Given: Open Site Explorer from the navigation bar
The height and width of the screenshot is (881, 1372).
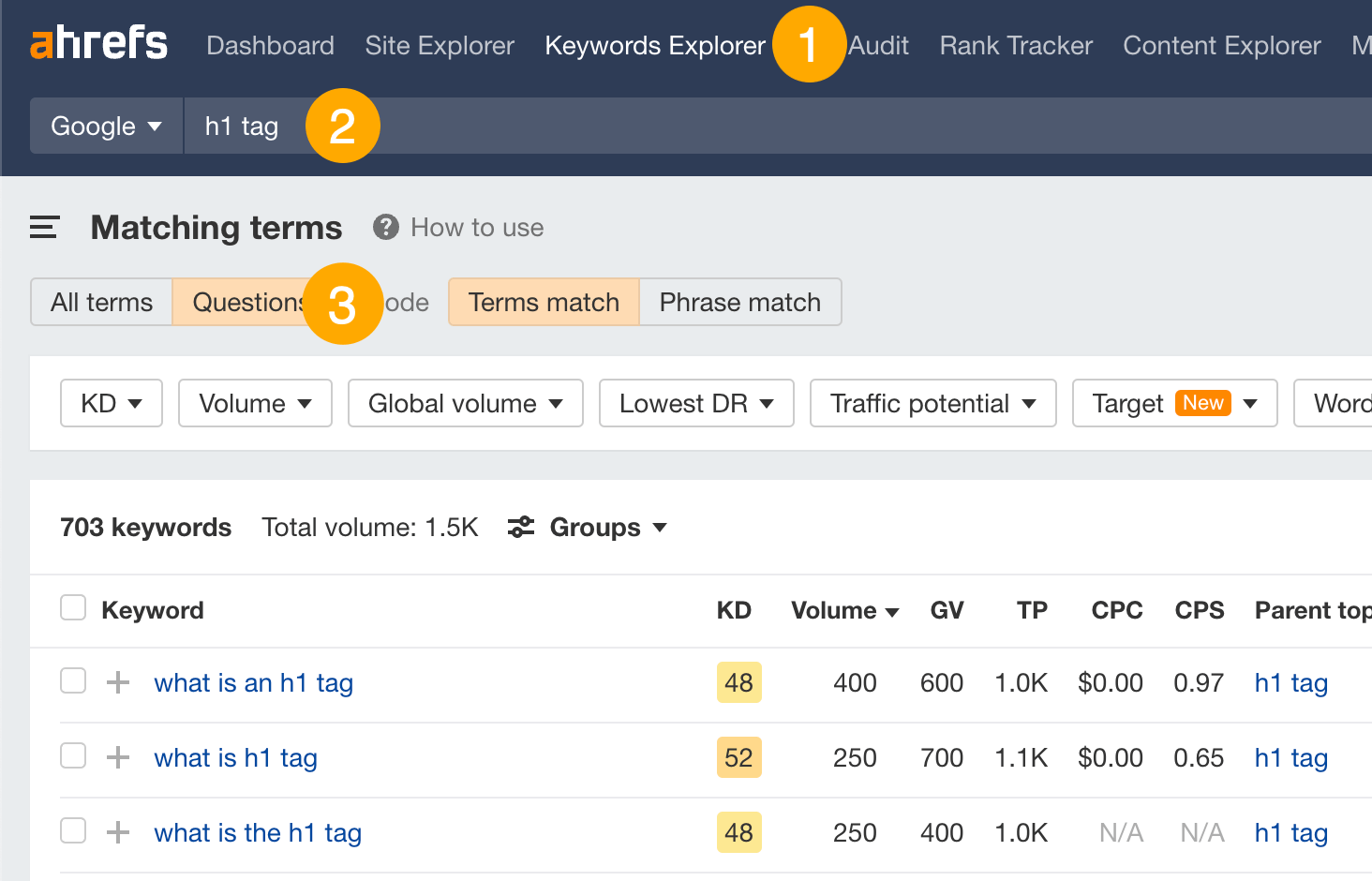Looking at the screenshot, I should (x=439, y=45).
